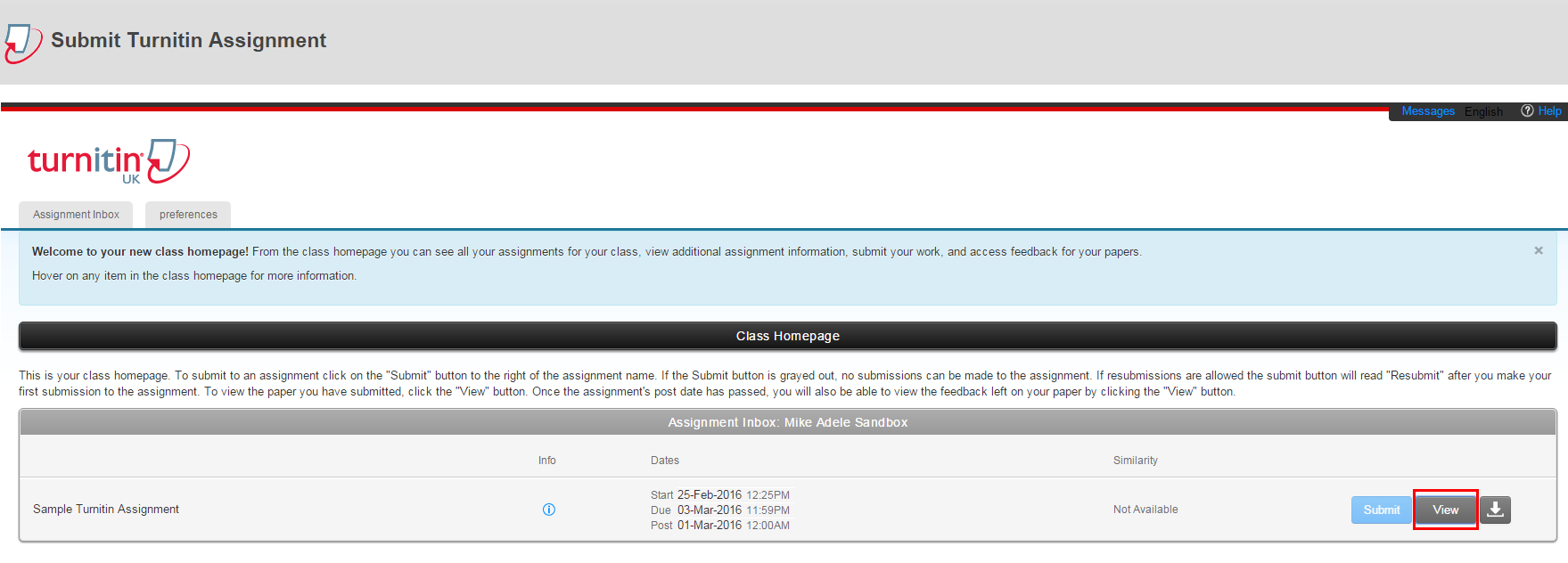
Task: Dismiss the welcome message banner
Action: click(1539, 251)
